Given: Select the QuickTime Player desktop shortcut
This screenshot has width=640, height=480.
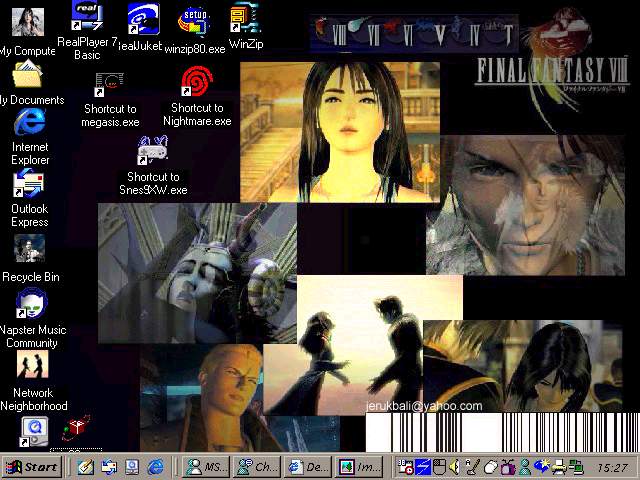Looking at the screenshot, I should pyautogui.click(x=34, y=431).
